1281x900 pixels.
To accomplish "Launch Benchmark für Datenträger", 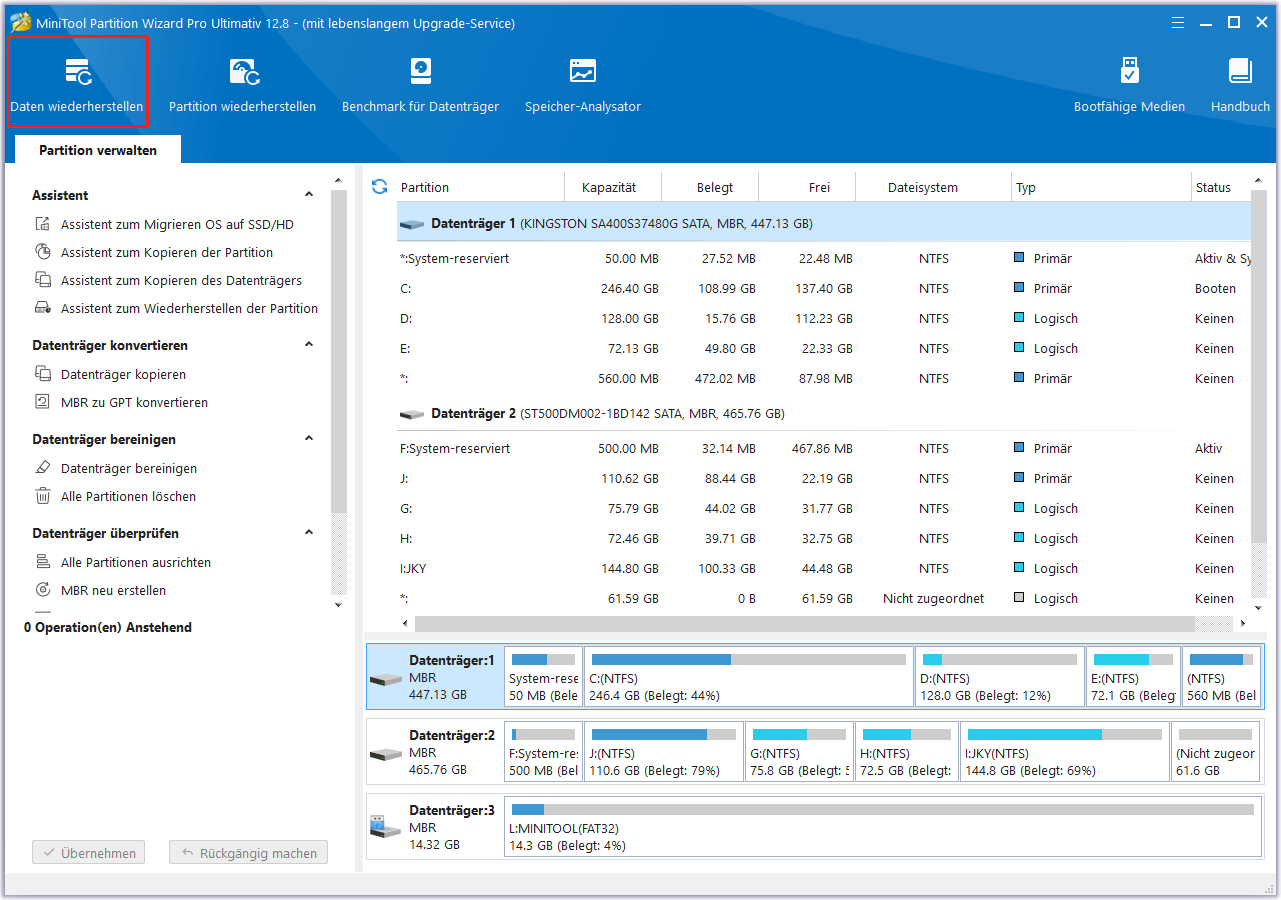I will pos(420,83).
